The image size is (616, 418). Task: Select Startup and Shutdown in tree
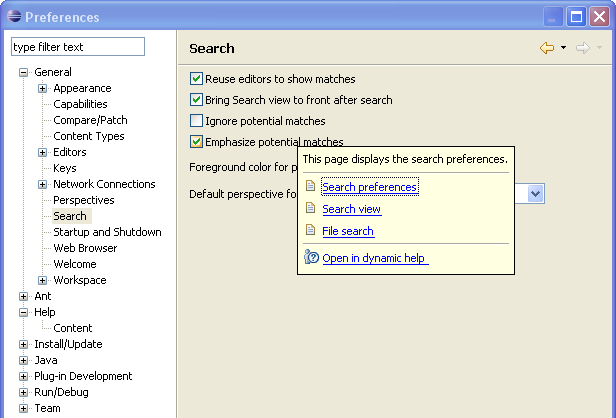click(x=107, y=232)
